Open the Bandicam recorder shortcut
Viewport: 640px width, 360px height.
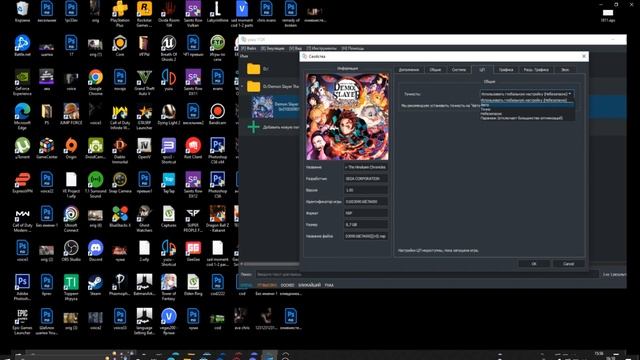(218, 114)
